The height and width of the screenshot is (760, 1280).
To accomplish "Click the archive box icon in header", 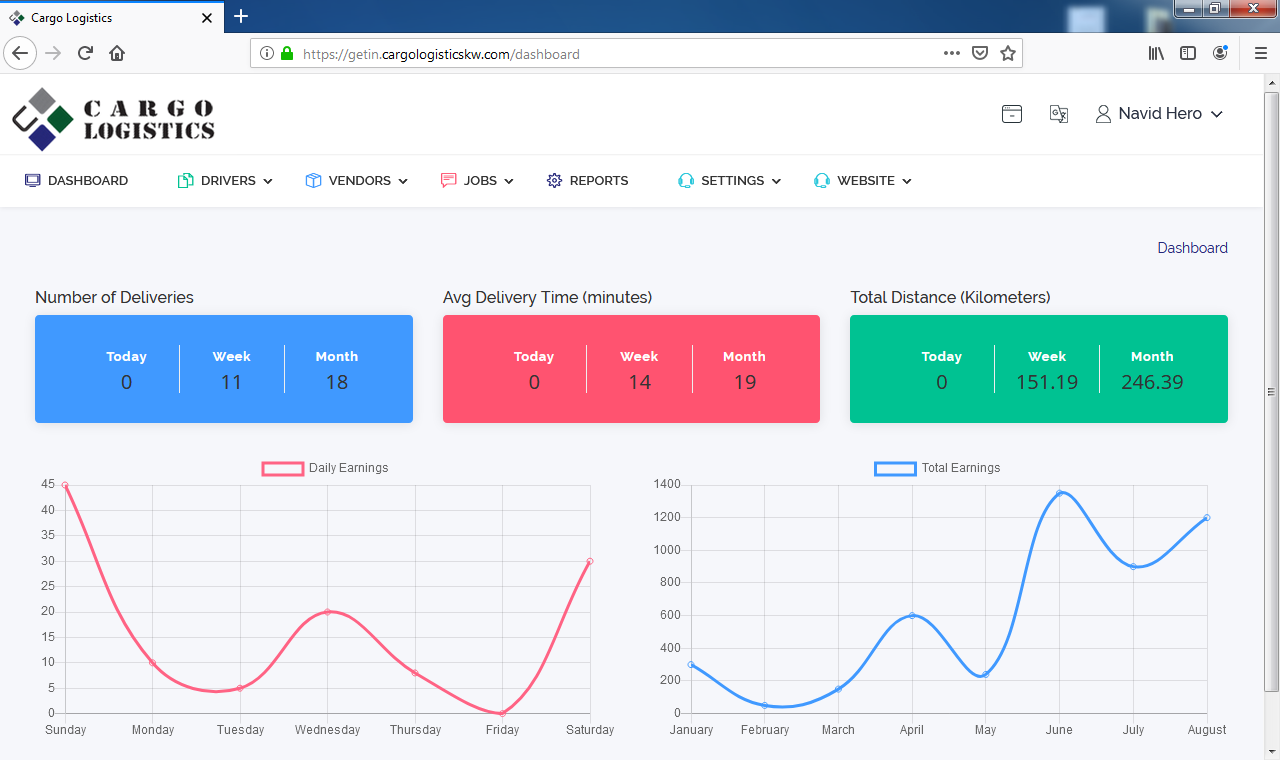I will tap(1012, 114).
